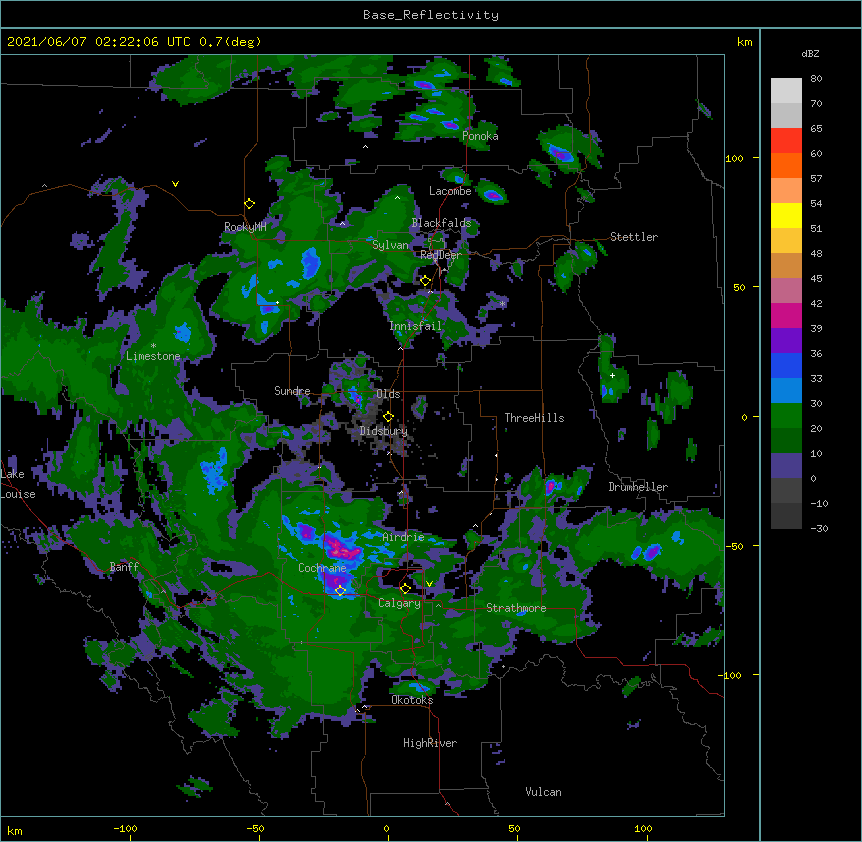Click the Sundre town label

click(292, 391)
